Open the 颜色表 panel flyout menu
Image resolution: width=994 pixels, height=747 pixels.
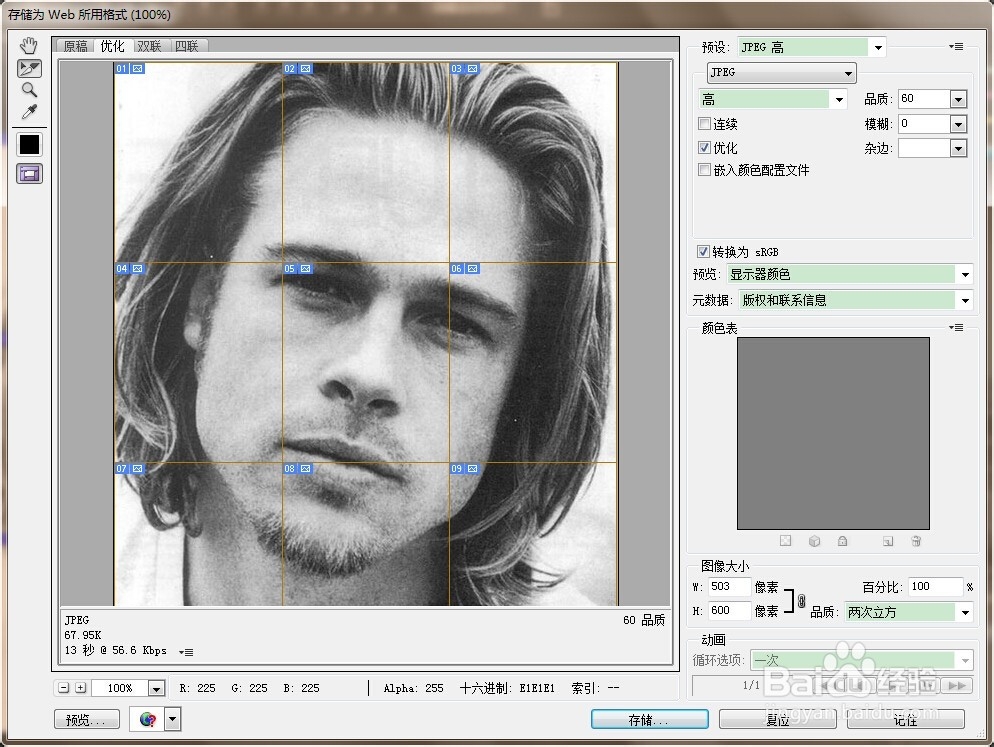pos(956,328)
